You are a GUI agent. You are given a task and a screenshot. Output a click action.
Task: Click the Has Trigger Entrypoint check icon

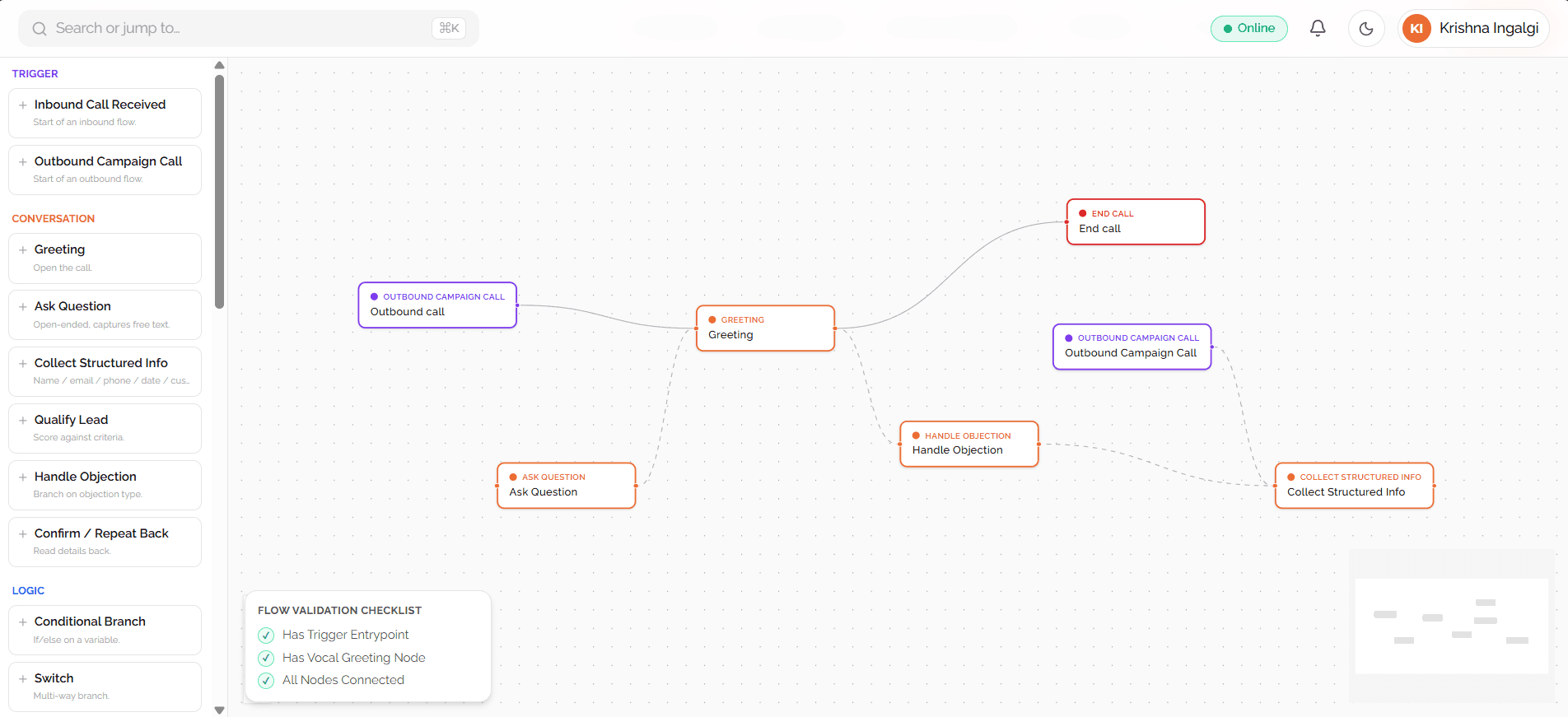266,636
